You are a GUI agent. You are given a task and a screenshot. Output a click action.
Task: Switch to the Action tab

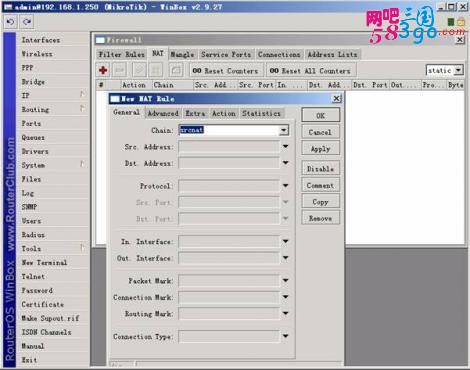[224, 114]
